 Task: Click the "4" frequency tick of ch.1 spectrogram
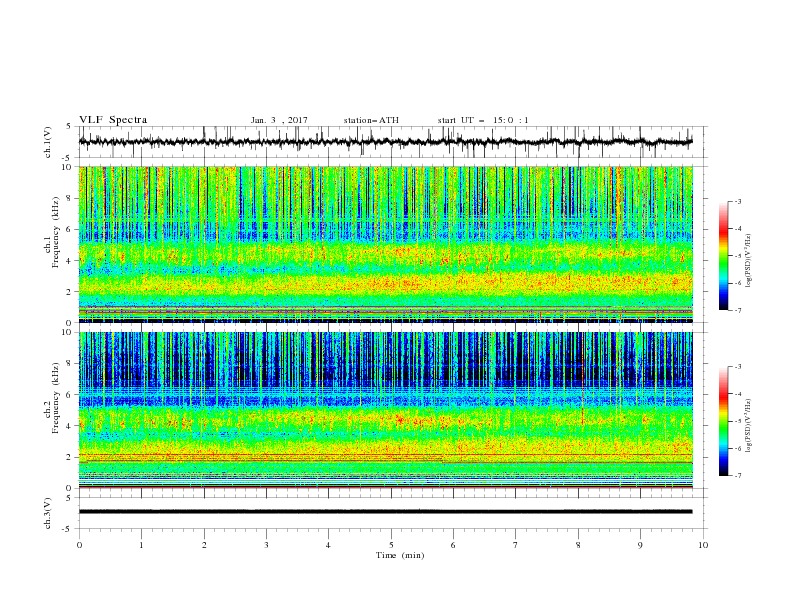(x=71, y=261)
